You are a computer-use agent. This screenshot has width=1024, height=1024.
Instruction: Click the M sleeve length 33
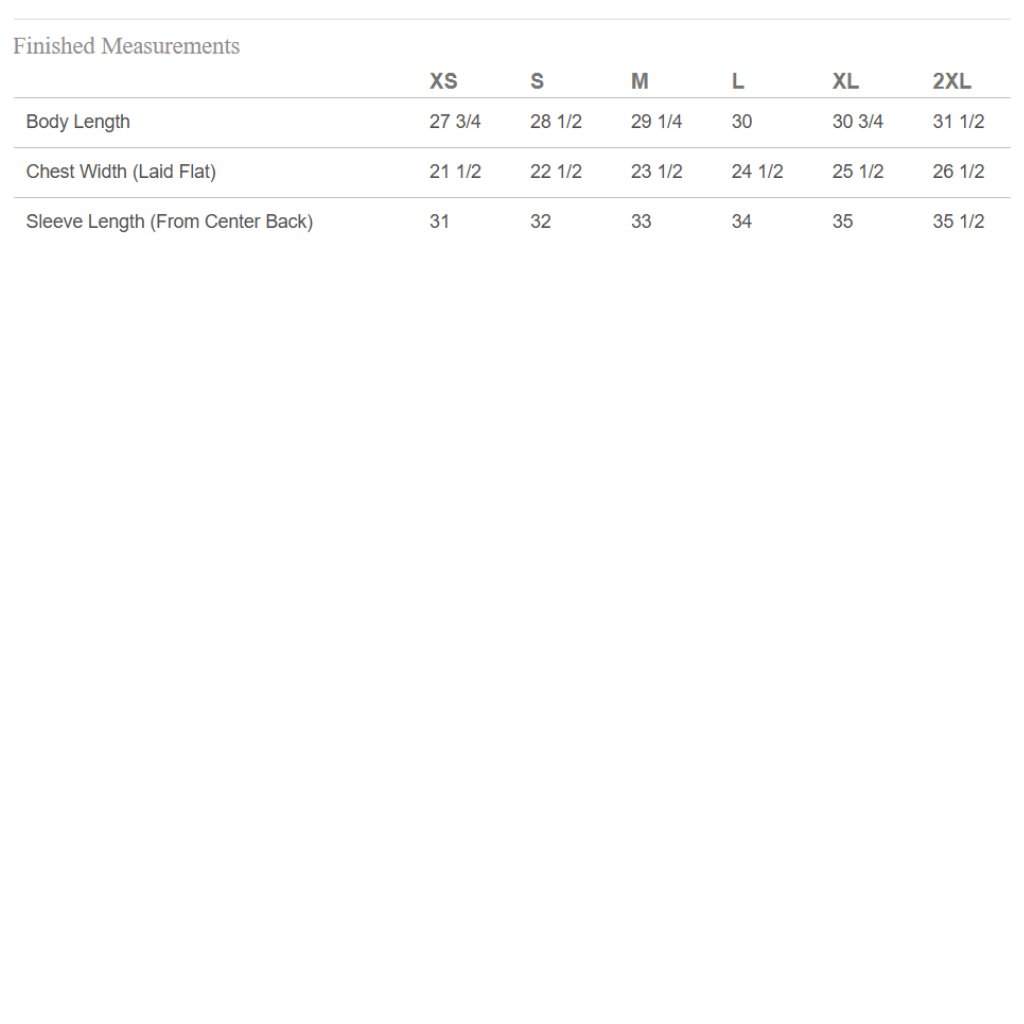[x=641, y=221]
